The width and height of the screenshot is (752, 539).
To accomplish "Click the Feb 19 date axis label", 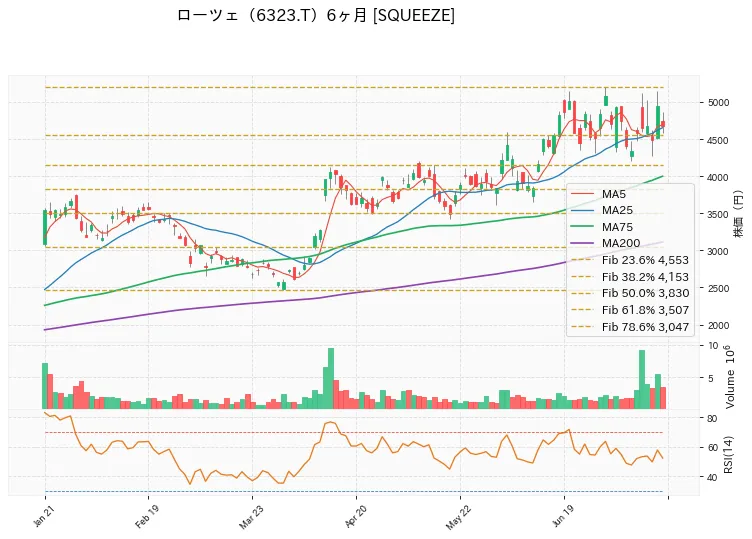I will (147, 516).
